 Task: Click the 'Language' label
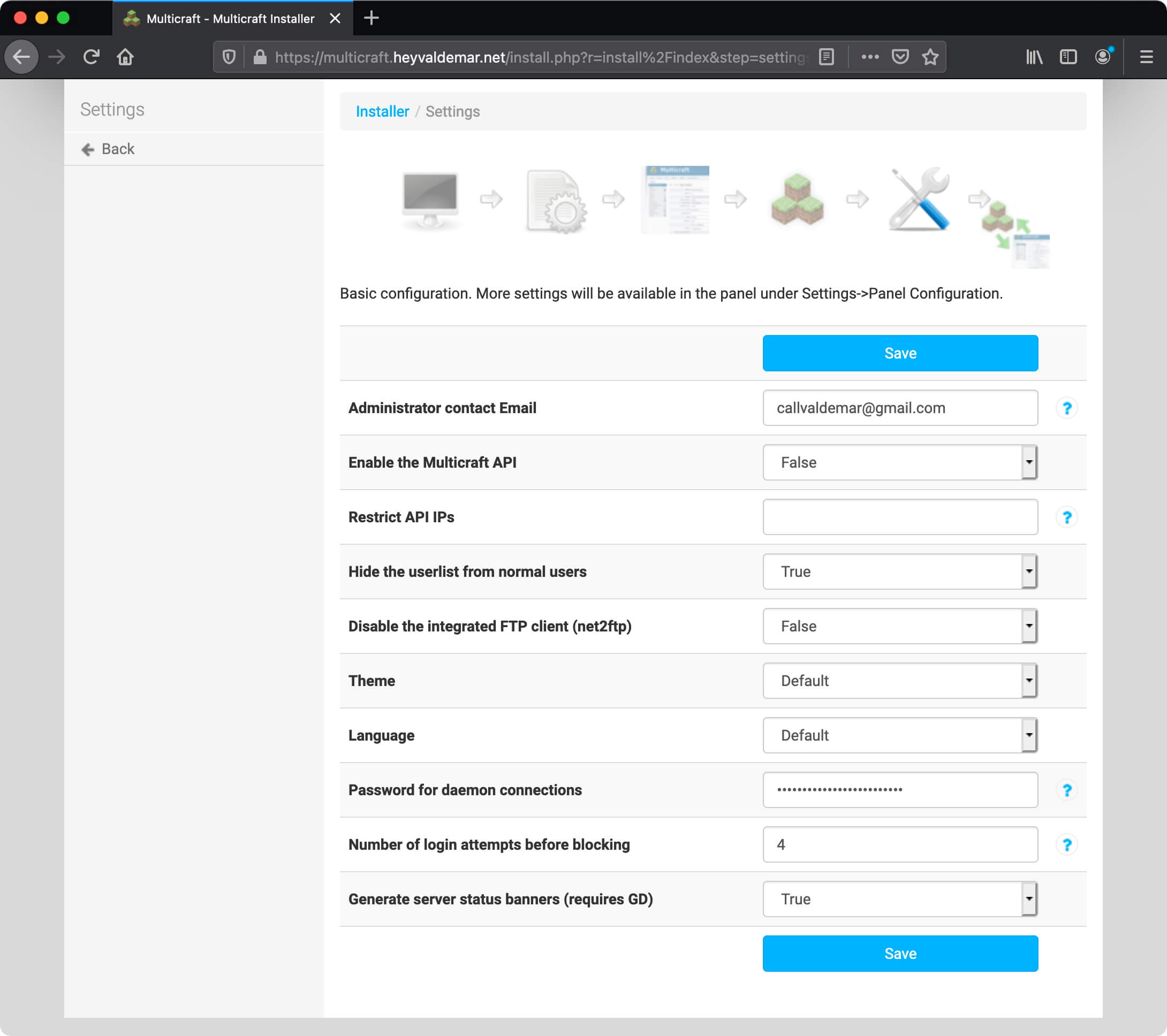(x=381, y=735)
